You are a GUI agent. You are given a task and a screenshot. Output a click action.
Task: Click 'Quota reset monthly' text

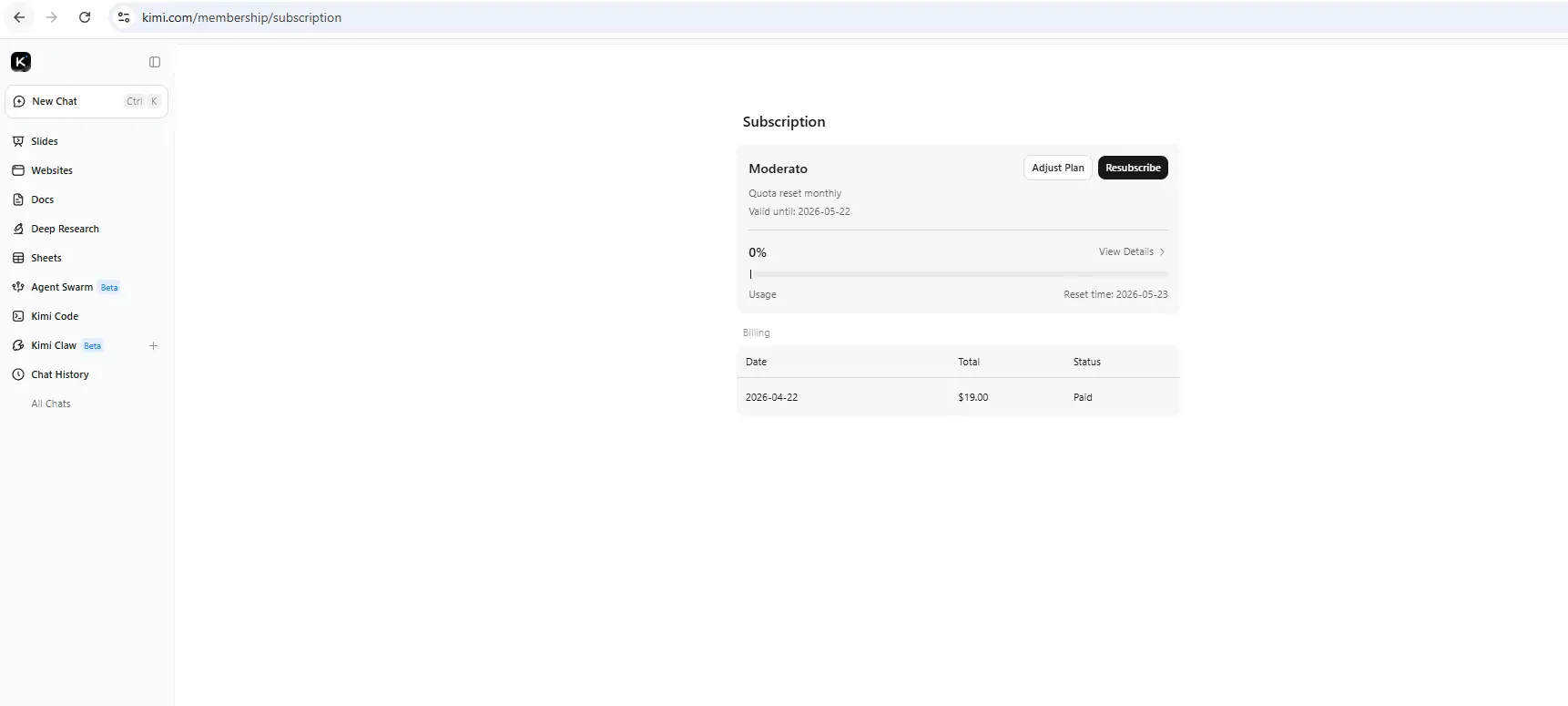point(795,193)
